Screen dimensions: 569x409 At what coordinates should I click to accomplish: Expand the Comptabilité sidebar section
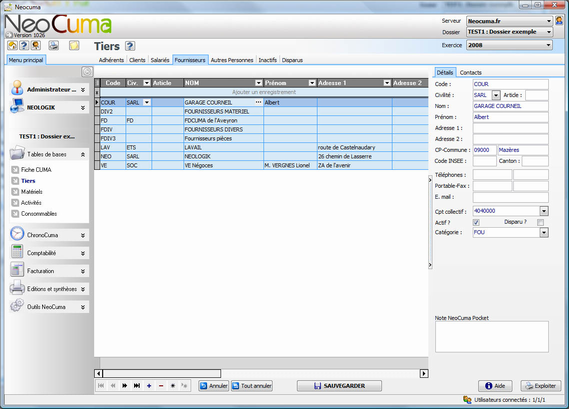click(49, 253)
